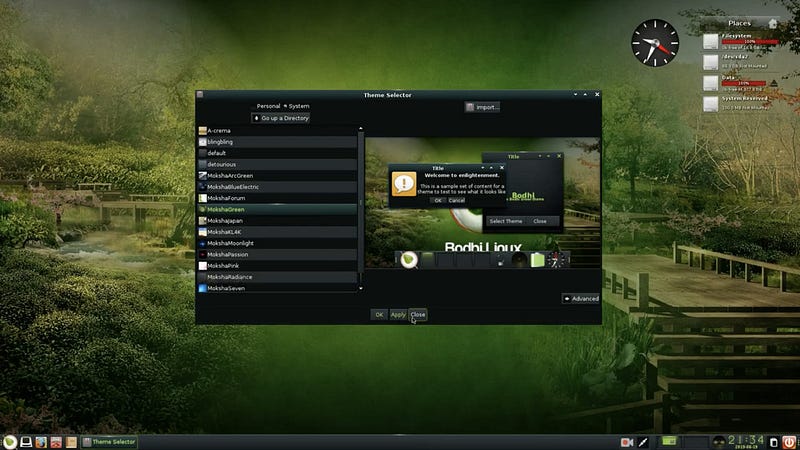Open the Bodhi leaf start menu
This screenshot has width=800, height=450.
click(x=10, y=442)
